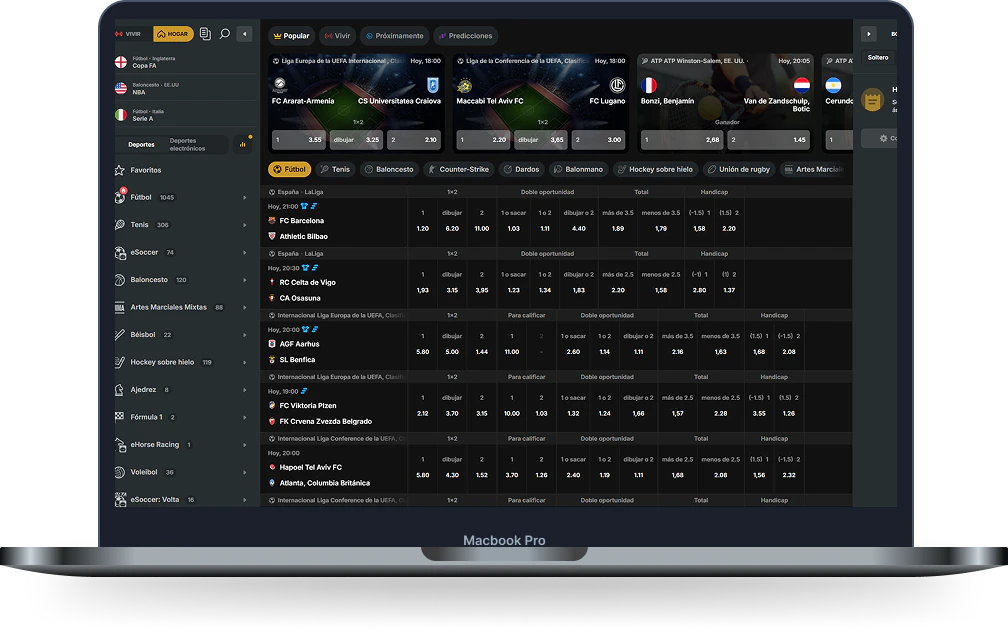
Task: Click the Italy flag beside Serie A
Action: (x=121, y=114)
